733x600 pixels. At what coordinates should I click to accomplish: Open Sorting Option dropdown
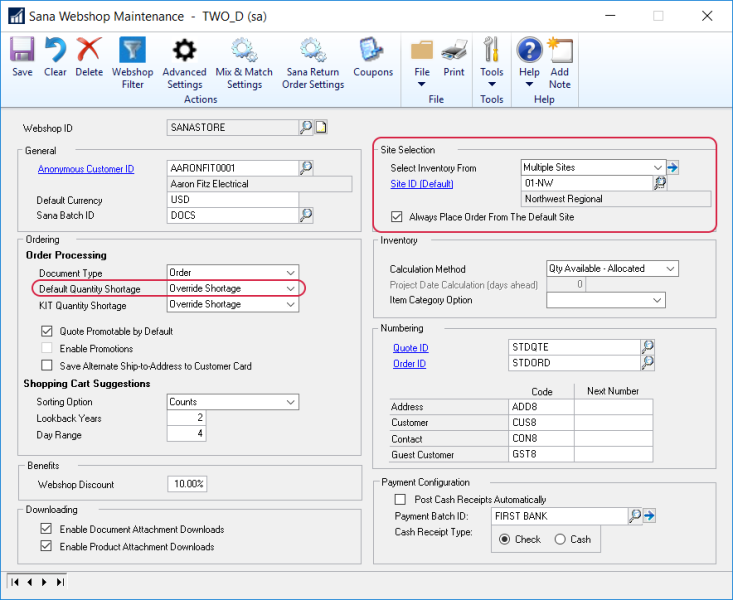pyautogui.click(x=290, y=402)
